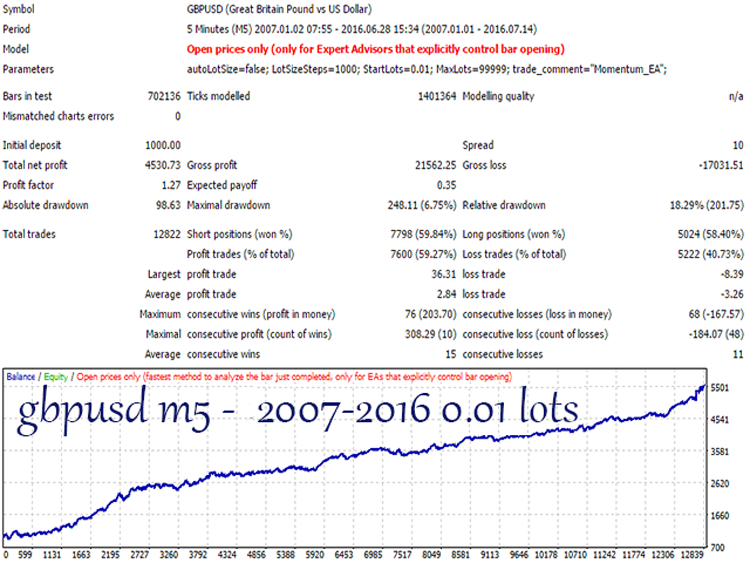Click x-axis label 12839 under chart
This screenshot has width=750, height=563.
692,555
